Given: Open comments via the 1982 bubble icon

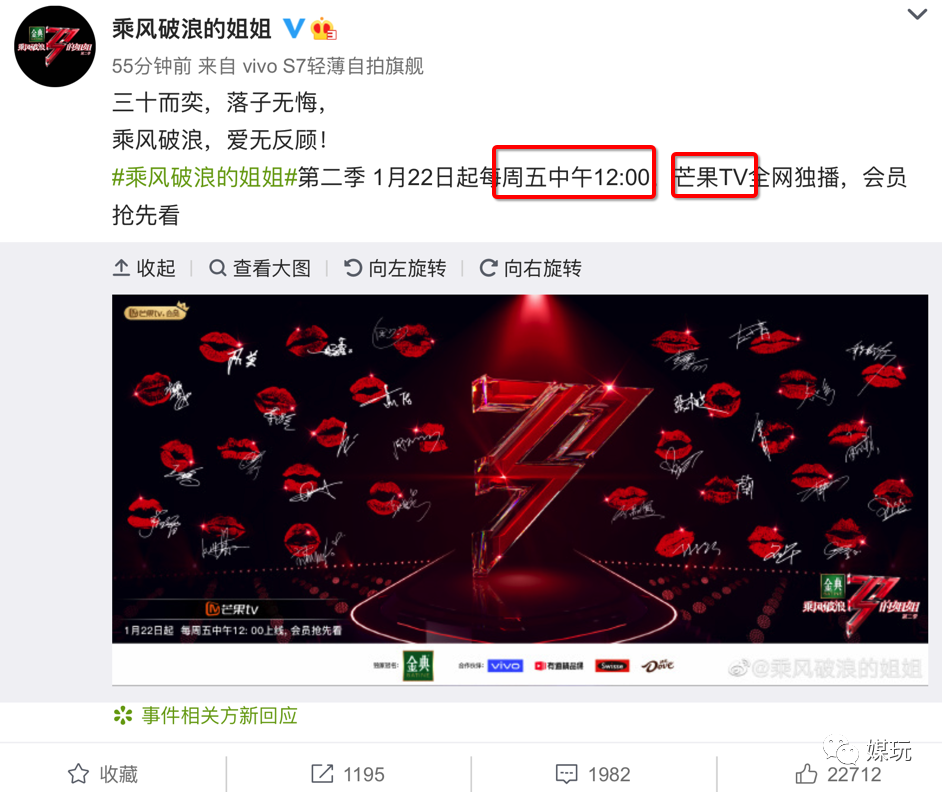Looking at the screenshot, I should click(x=567, y=774).
